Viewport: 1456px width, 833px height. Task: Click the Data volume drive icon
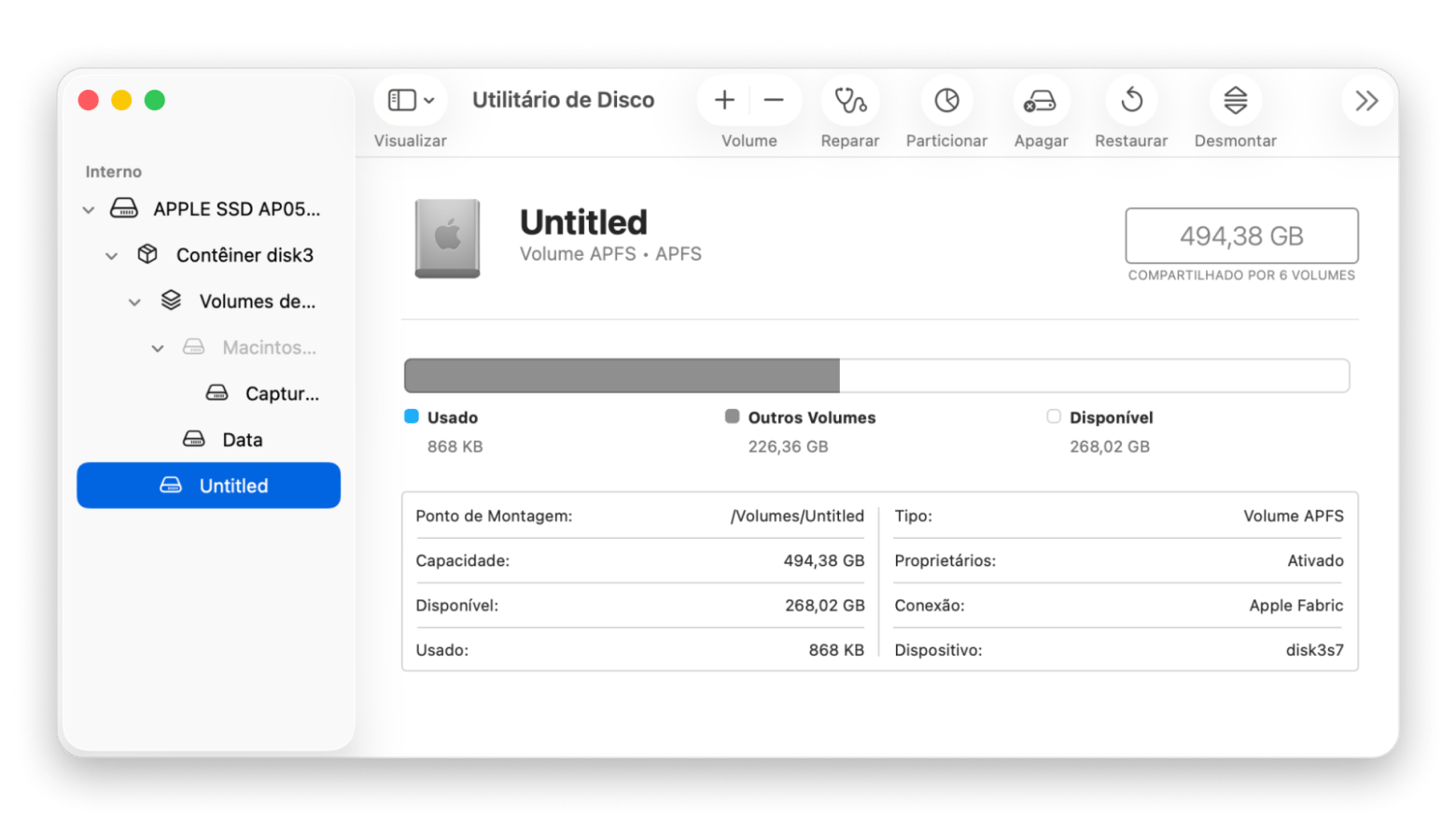pyautogui.click(x=194, y=439)
